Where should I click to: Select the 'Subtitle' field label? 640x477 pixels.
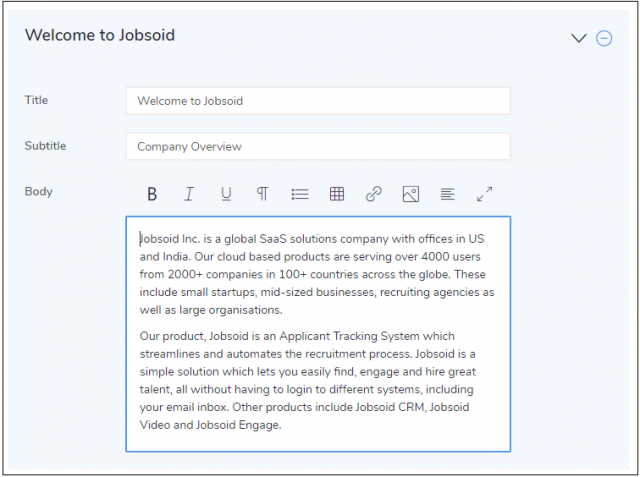[45, 146]
